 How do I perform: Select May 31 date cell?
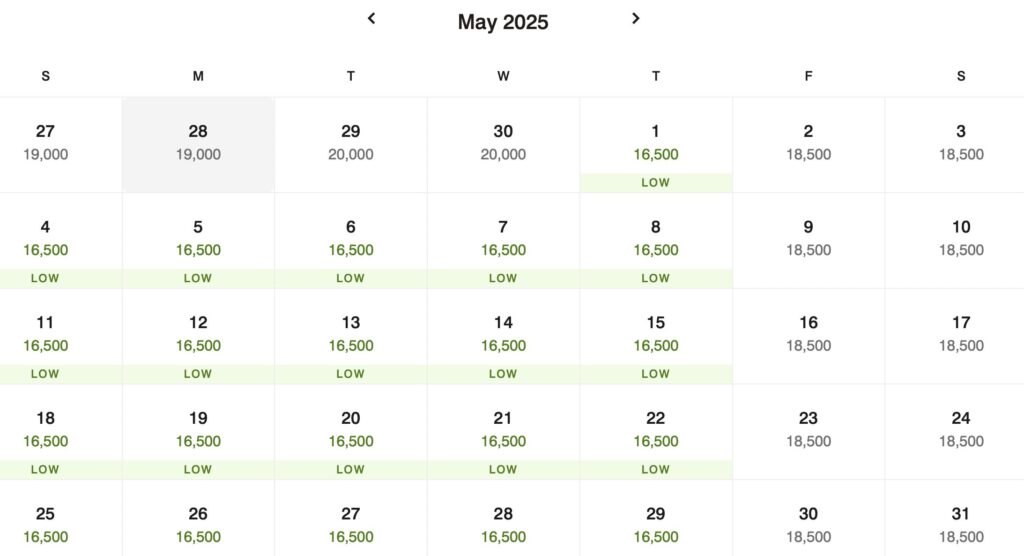(x=960, y=519)
